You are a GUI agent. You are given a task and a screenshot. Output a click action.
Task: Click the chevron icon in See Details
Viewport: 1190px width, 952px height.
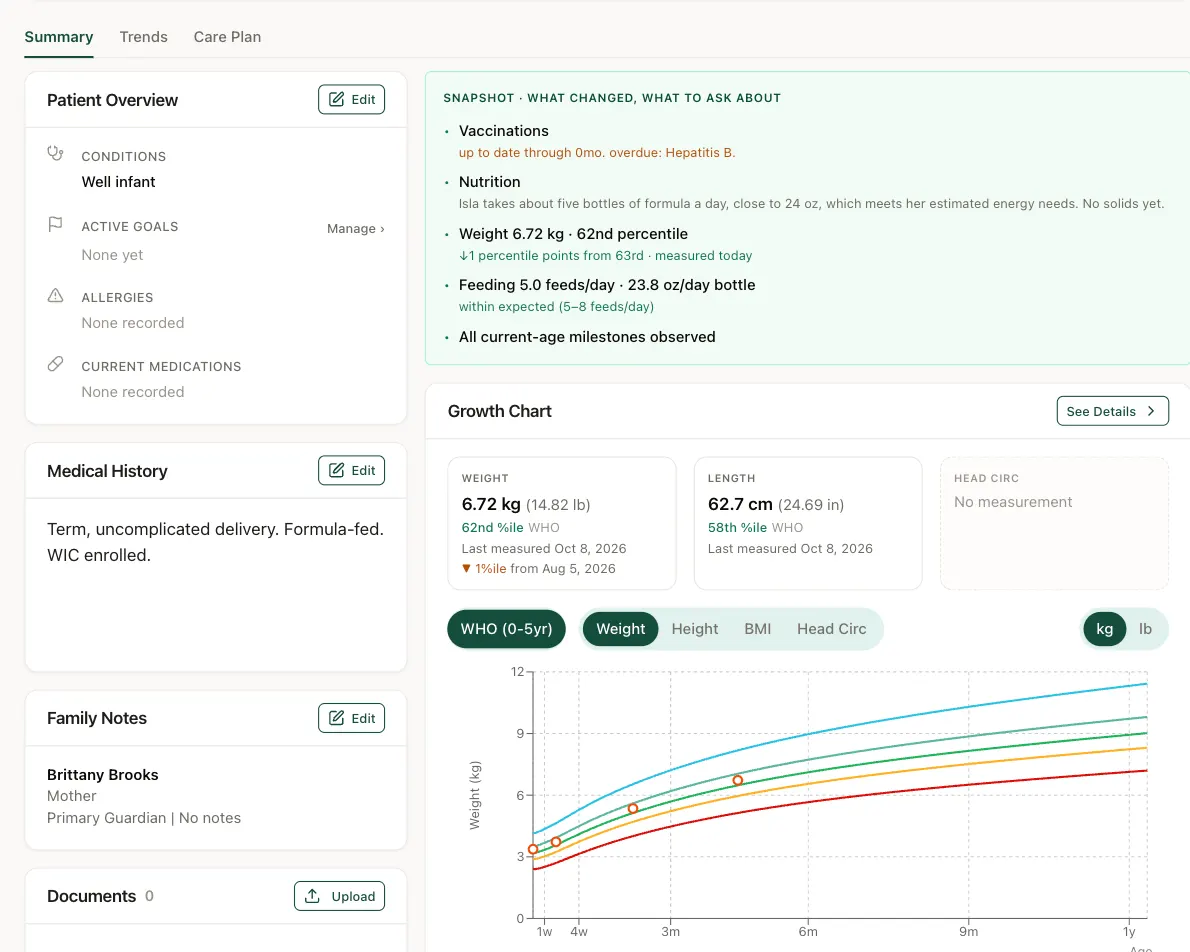(1151, 411)
